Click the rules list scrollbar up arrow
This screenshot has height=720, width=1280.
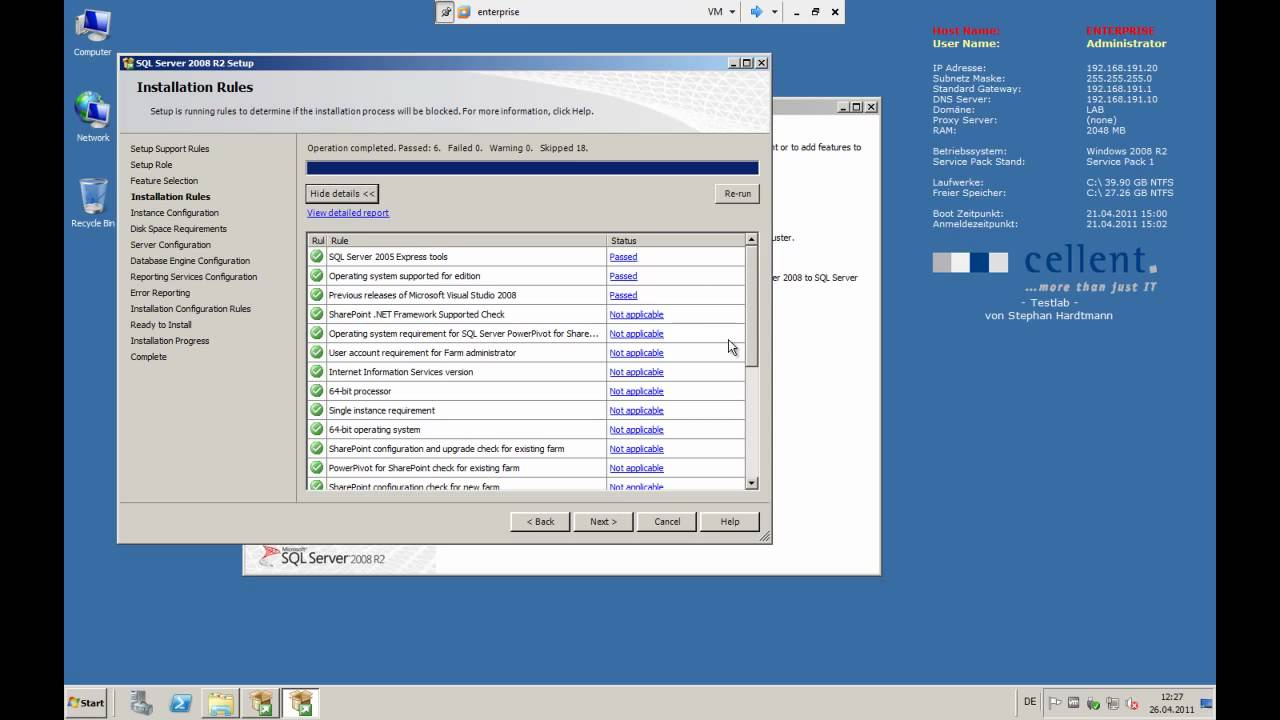(751, 240)
